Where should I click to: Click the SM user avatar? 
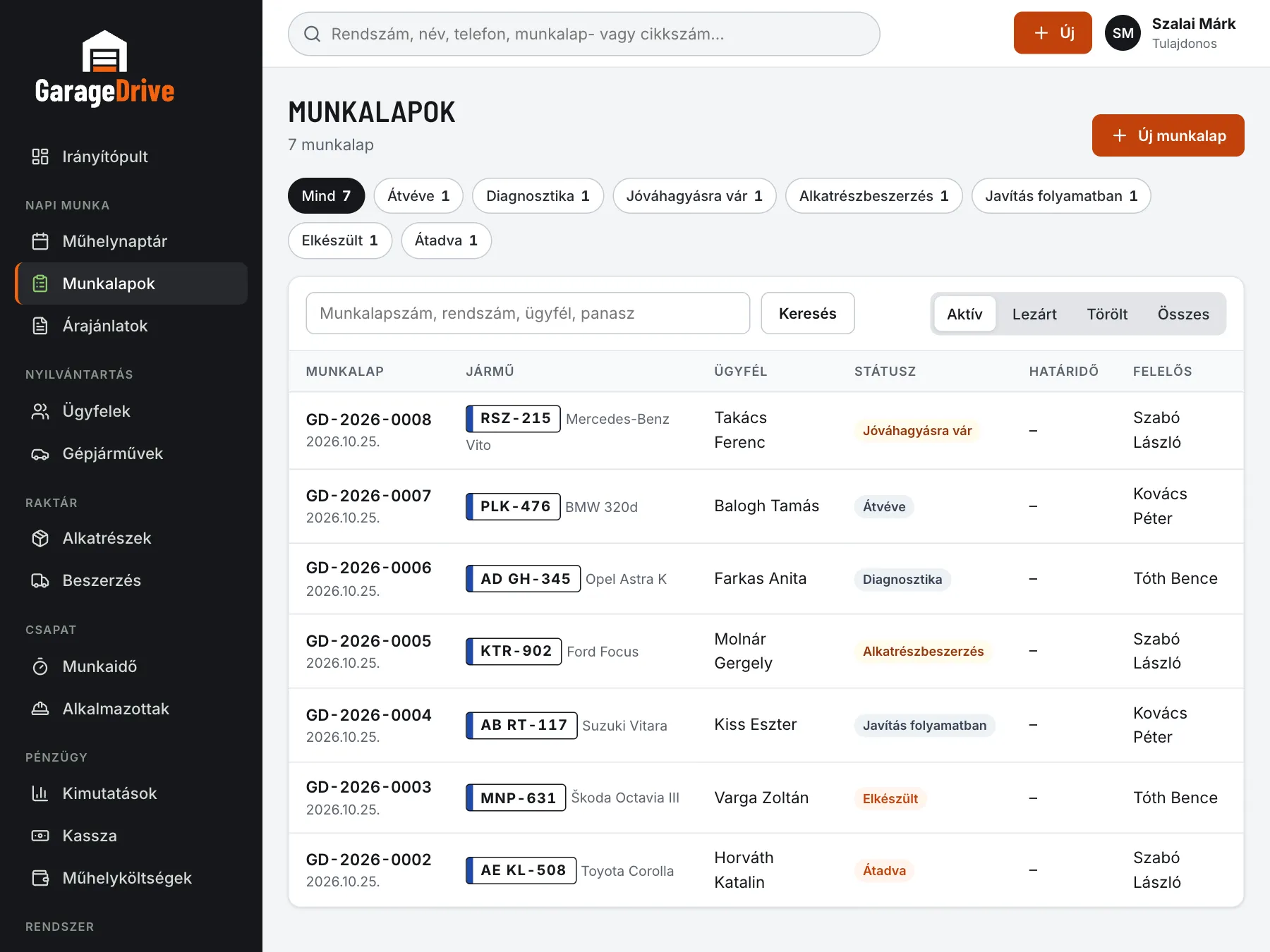coord(1123,33)
